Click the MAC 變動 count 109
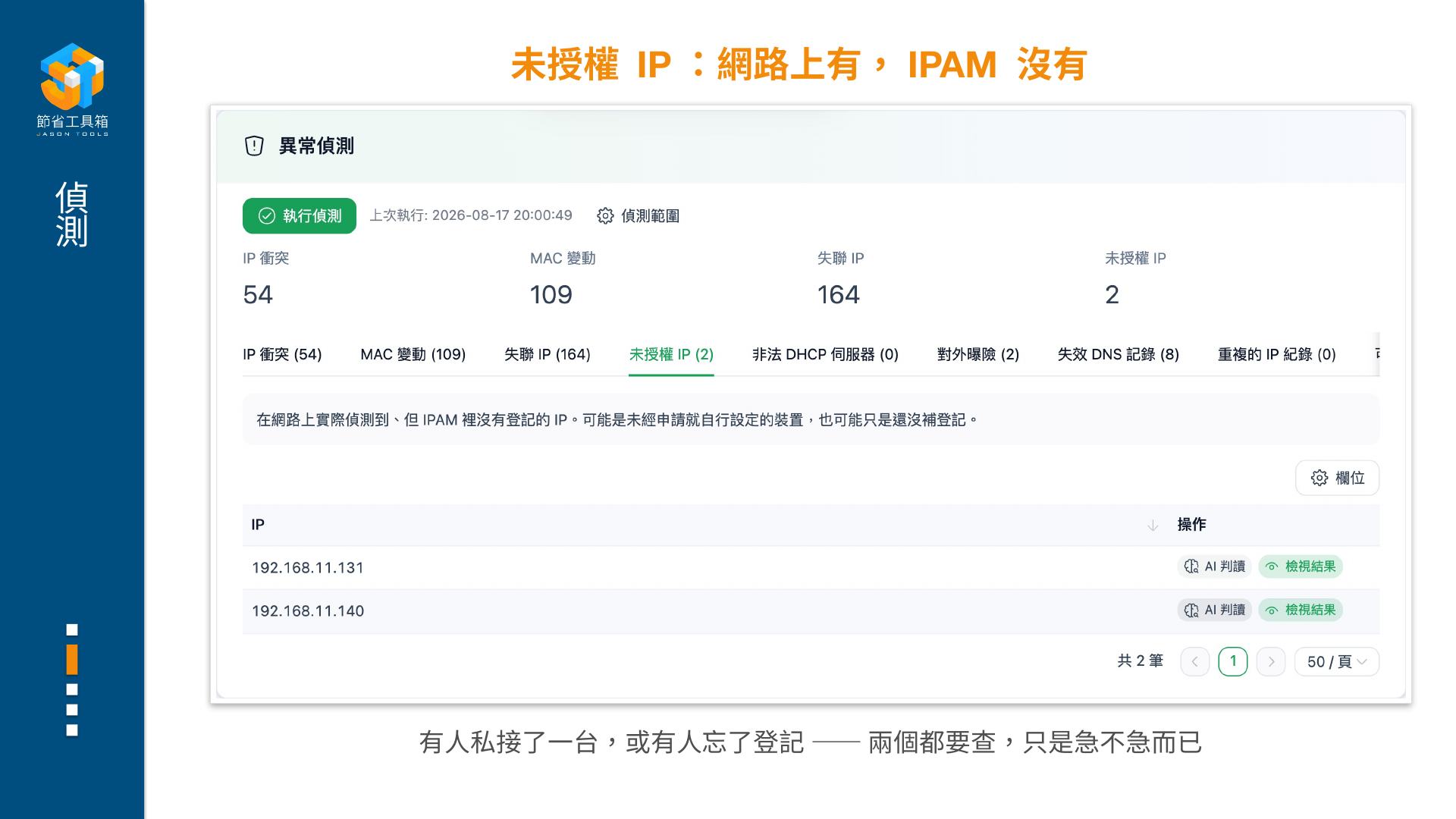This screenshot has height=819, width=1456. tap(551, 294)
